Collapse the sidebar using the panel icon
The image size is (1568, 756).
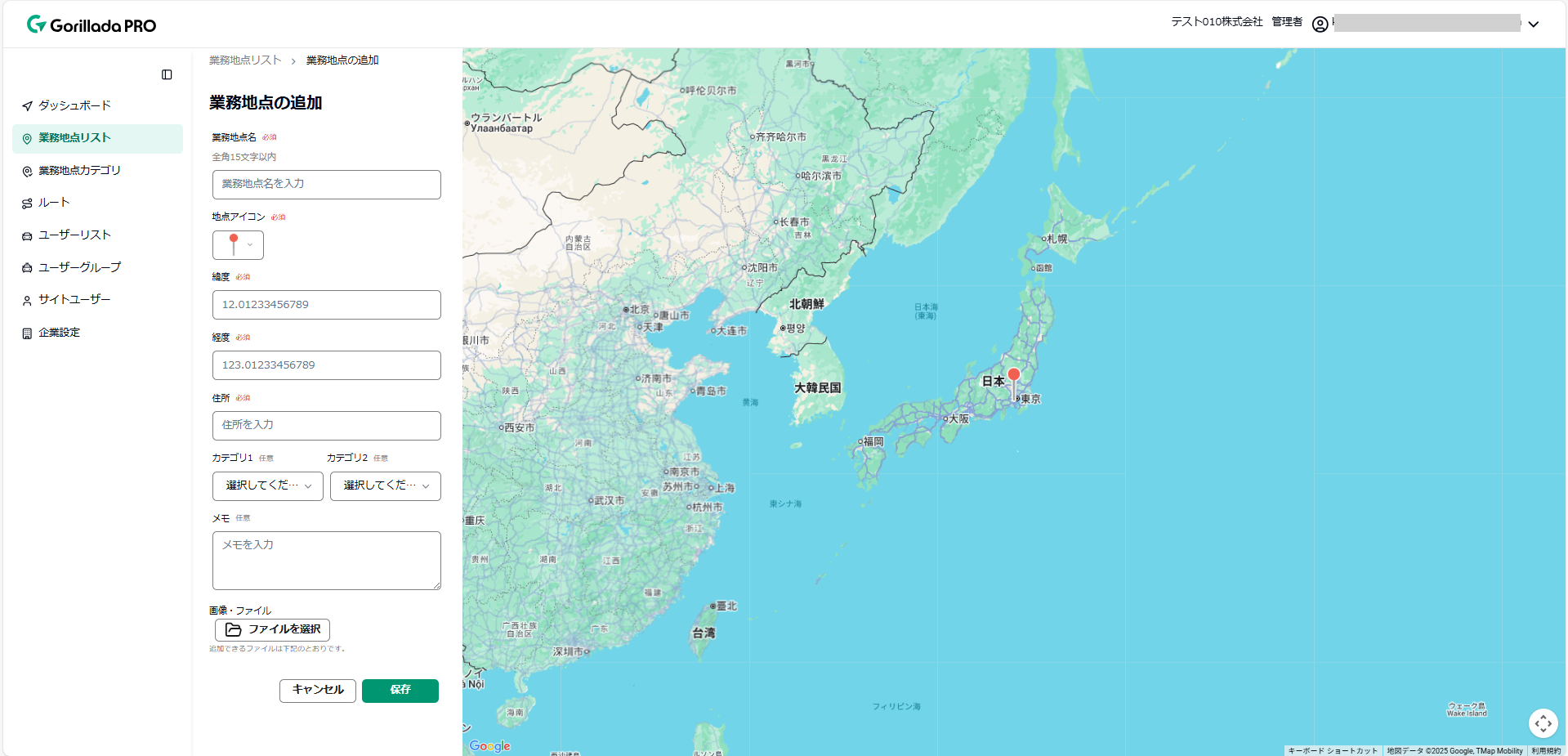click(x=167, y=74)
